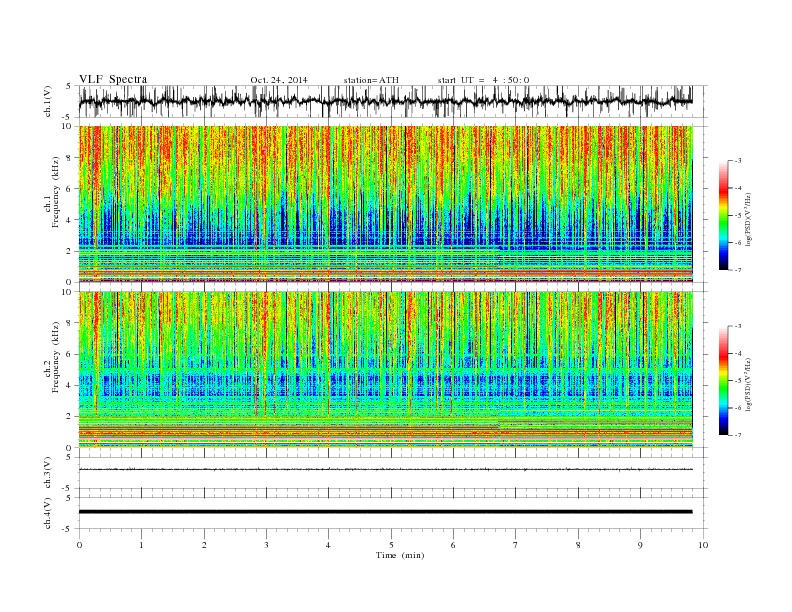
Task: Click the ch.1 spectrogram color scale bar
Action: [x=723, y=215]
